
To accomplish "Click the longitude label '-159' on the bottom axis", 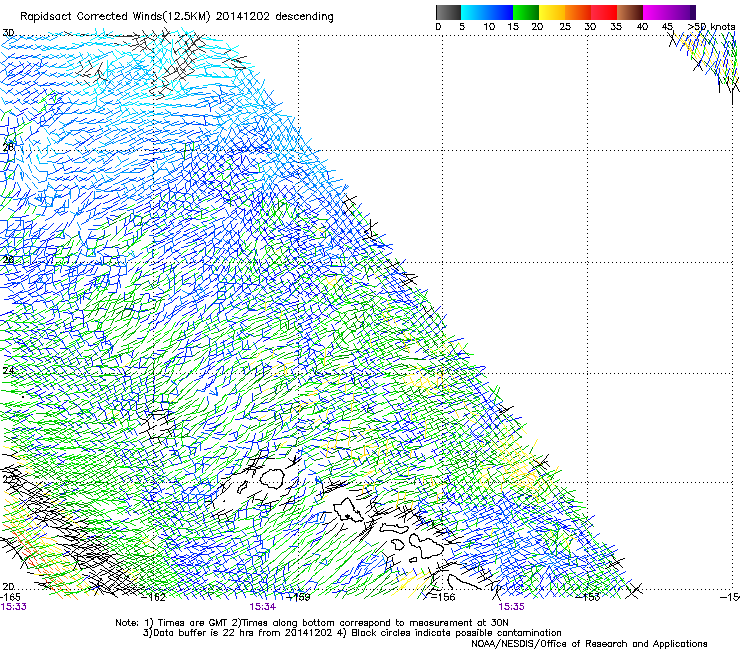I will coord(299,597).
